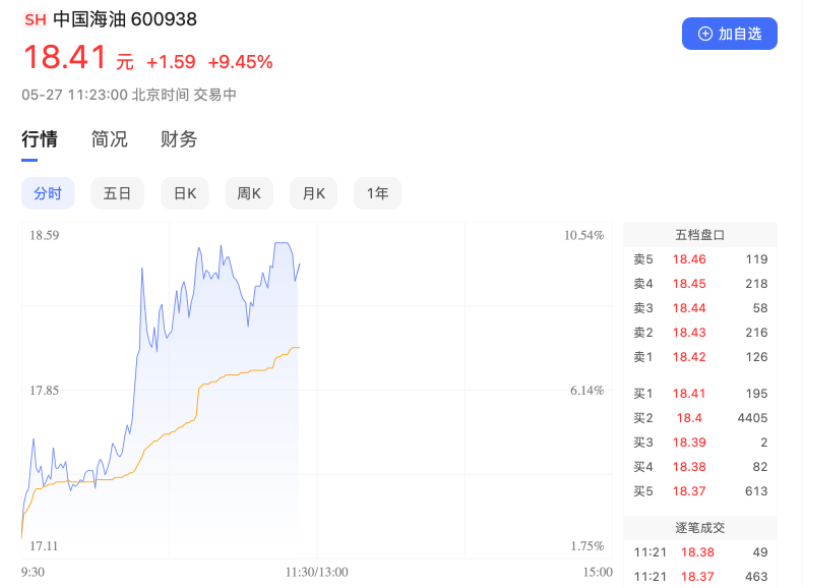Click the 五档盘口 header
The image size is (814, 588).
click(700, 235)
